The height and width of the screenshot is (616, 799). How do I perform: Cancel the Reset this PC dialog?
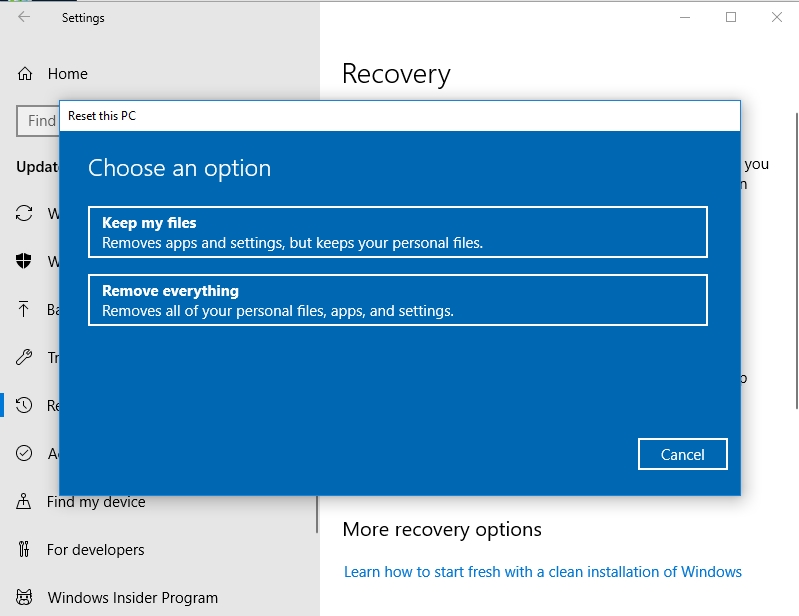tap(682, 454)
